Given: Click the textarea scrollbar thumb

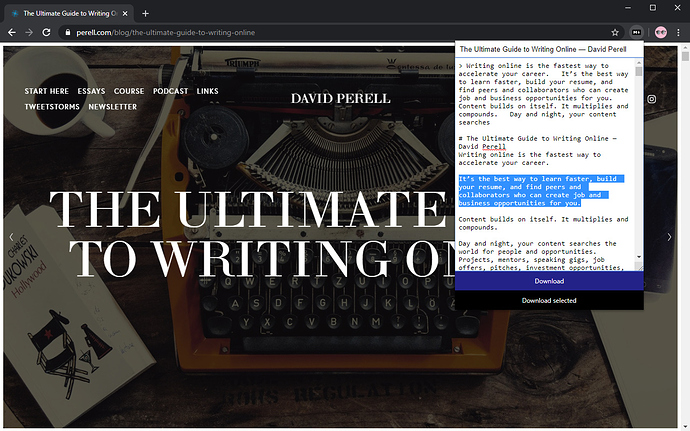Looking at the screenshot, I should pyautogui.click(x=639, y=71).
